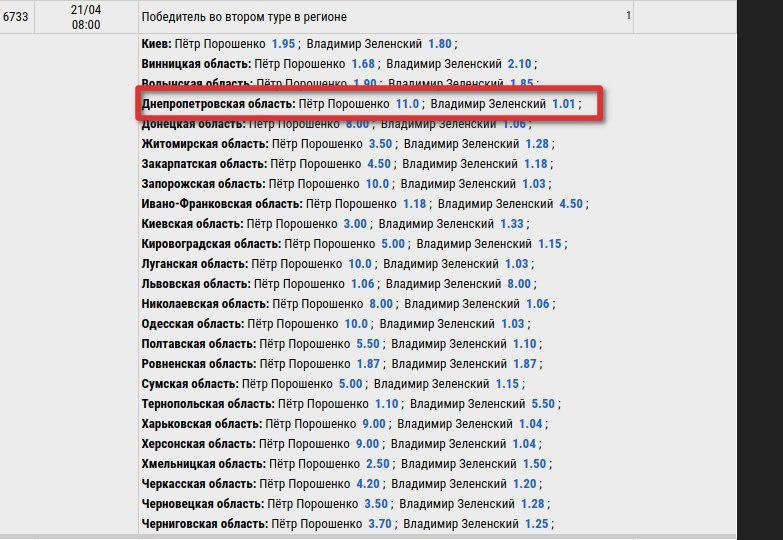Choose Zelensky 8.00 in Львовская область
The image size is (783, 540).
[519, 284]
